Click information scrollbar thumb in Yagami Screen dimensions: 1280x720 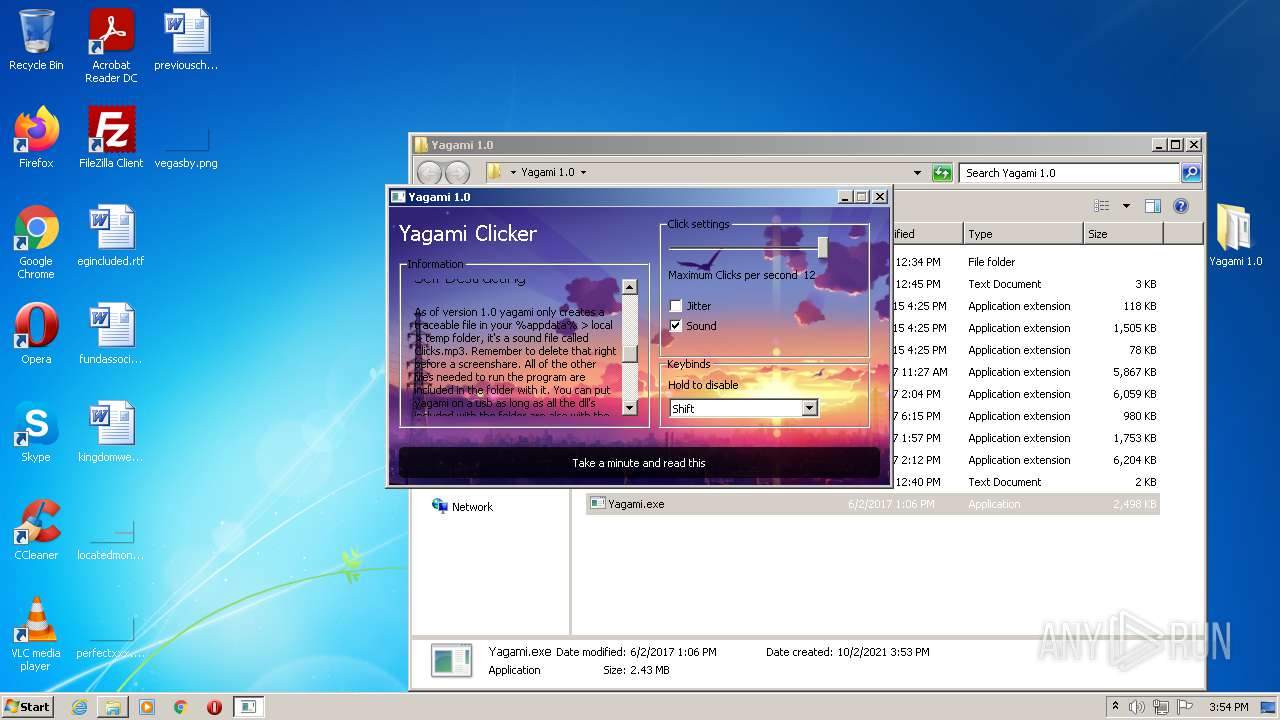pyautogui.click(x=629, y=352)
